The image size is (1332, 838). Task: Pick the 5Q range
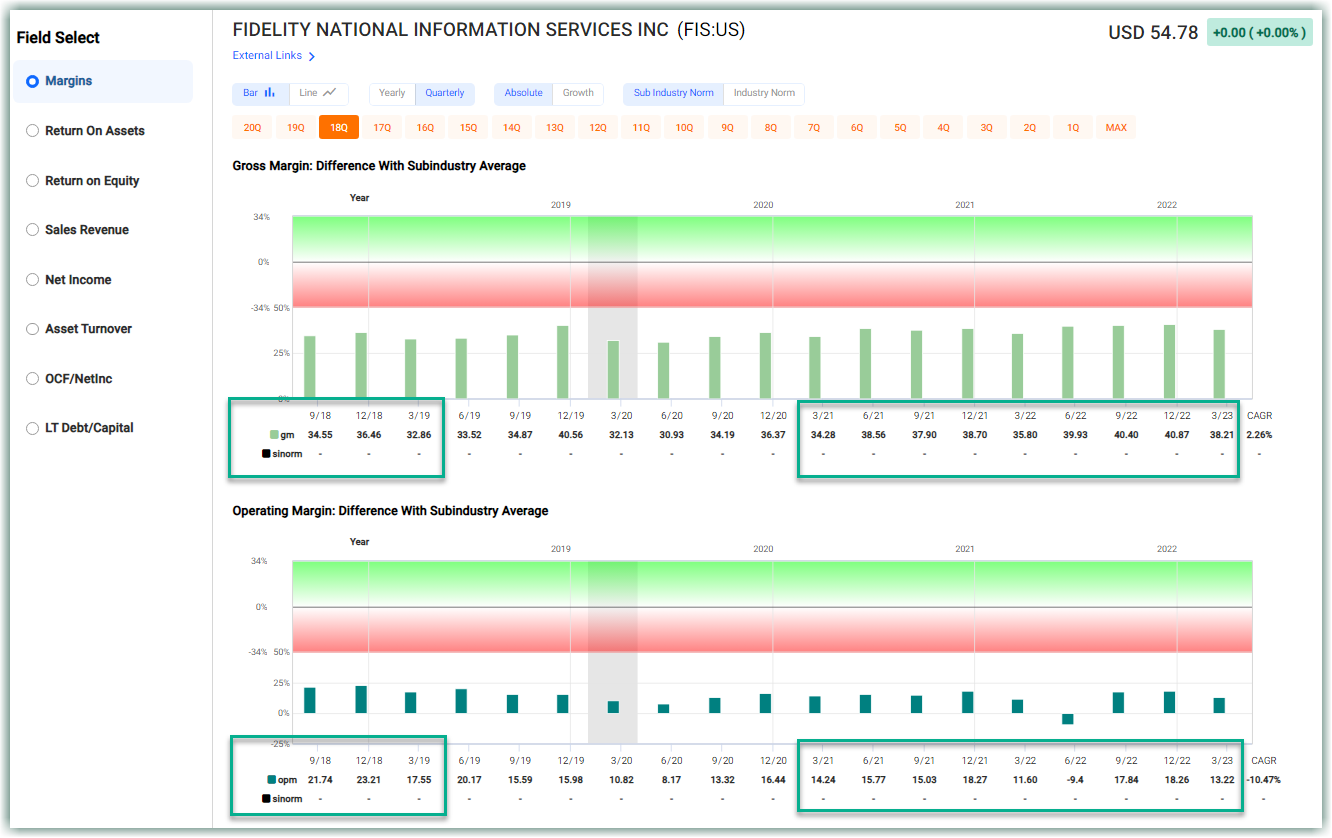[900, 128]
